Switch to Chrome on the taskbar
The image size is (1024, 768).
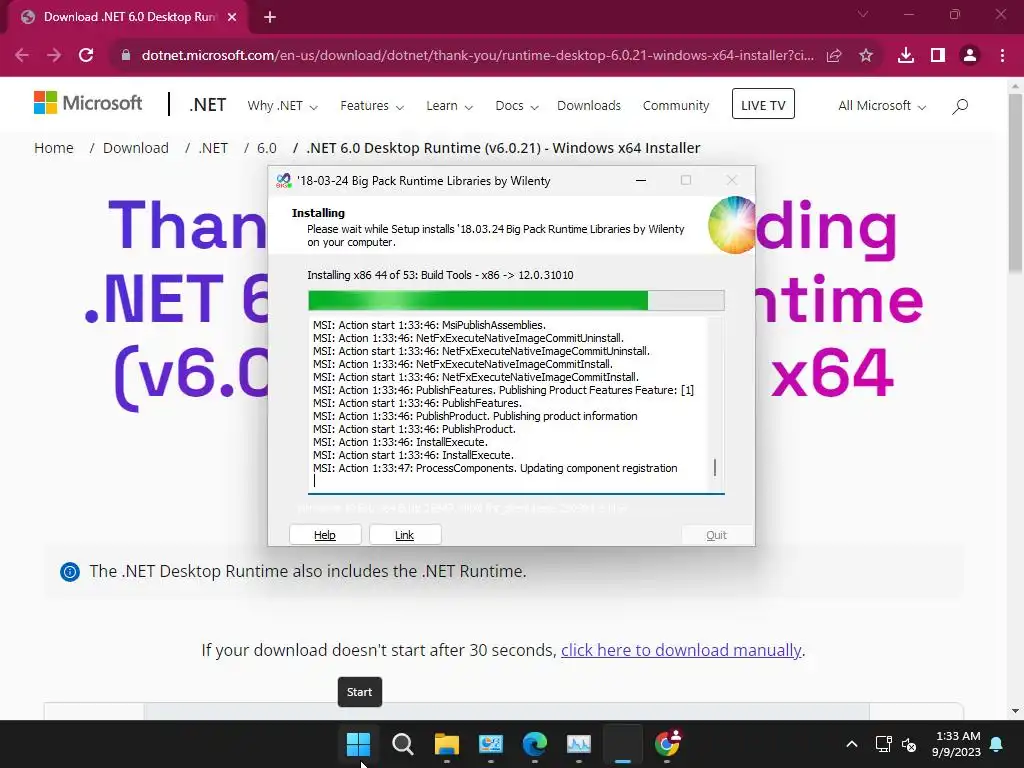coord(667,744)
